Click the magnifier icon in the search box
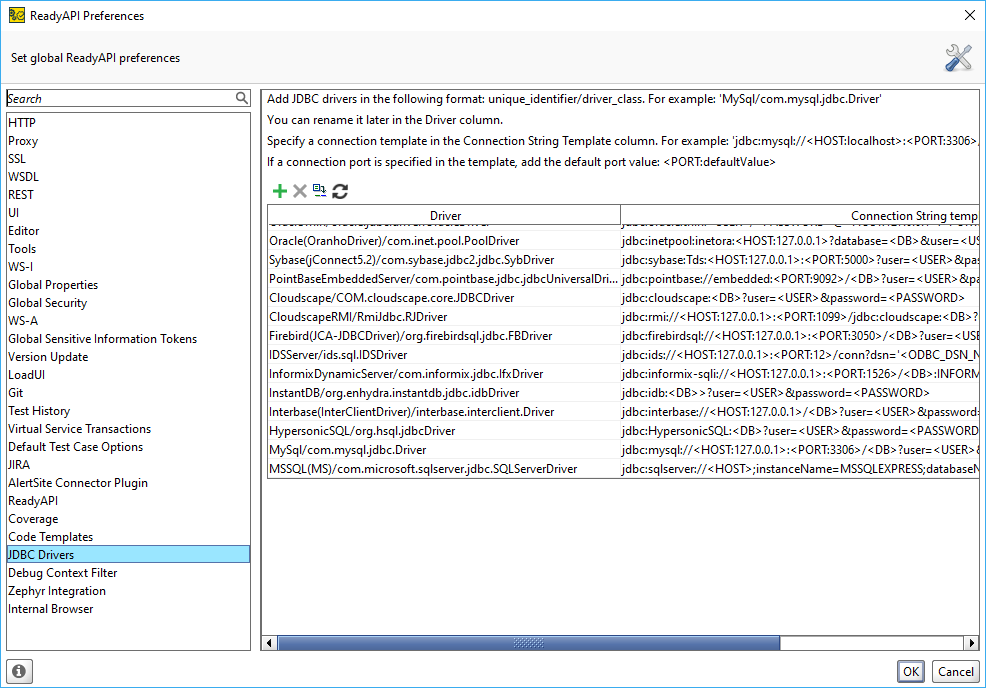988x688 pixels. click(x=242, y=98)
